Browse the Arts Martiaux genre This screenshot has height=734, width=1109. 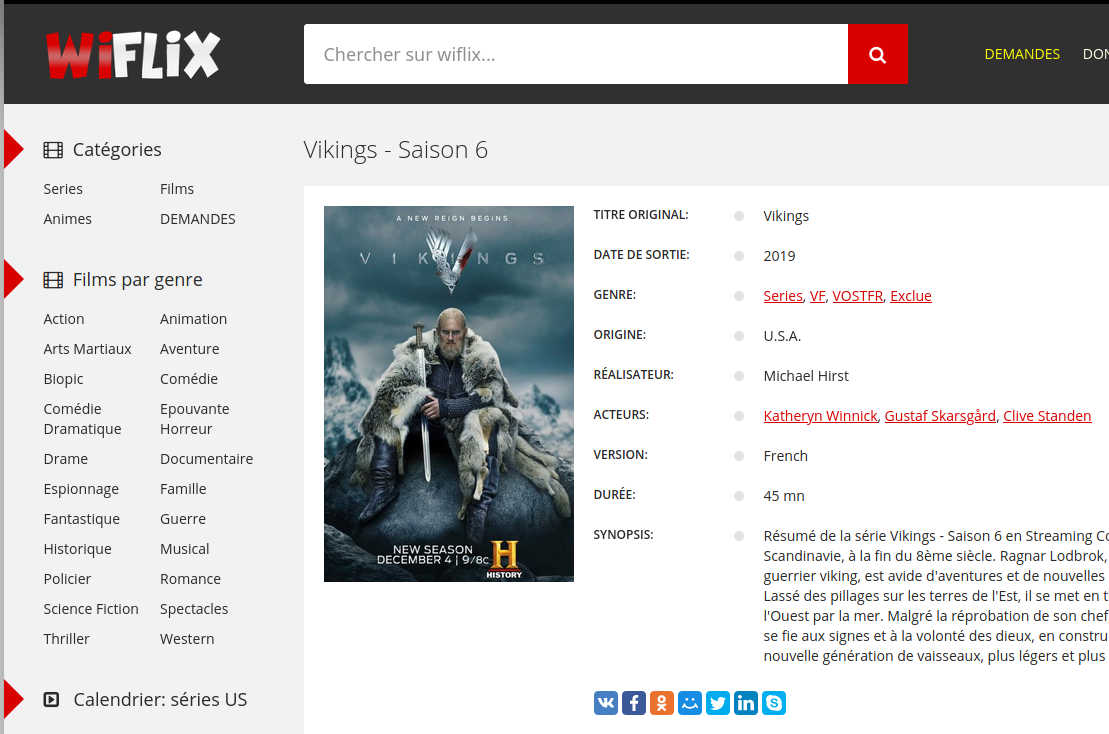click(x=87, y=349)
